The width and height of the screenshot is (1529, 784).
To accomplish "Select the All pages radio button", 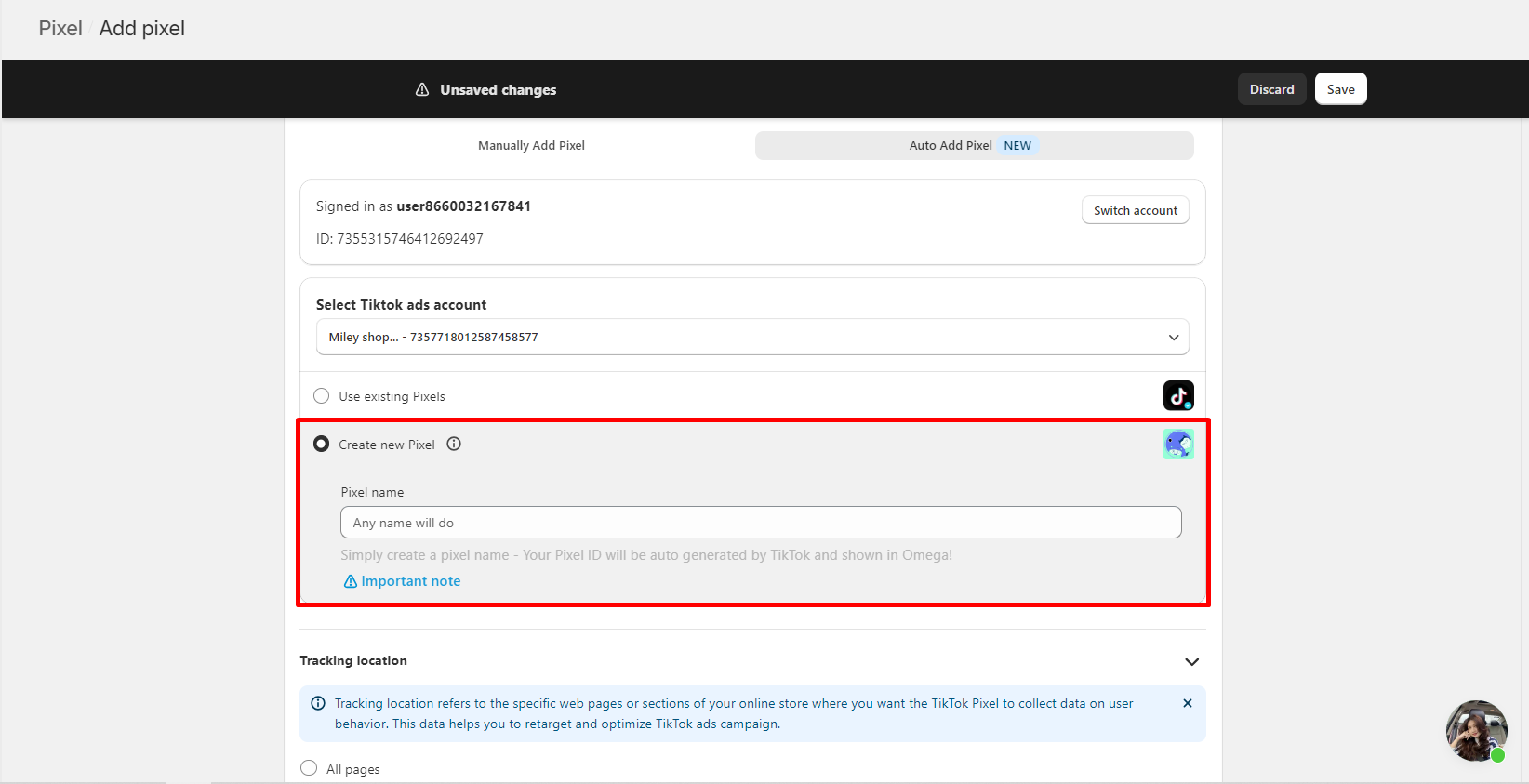I will (x=310, y=768).
